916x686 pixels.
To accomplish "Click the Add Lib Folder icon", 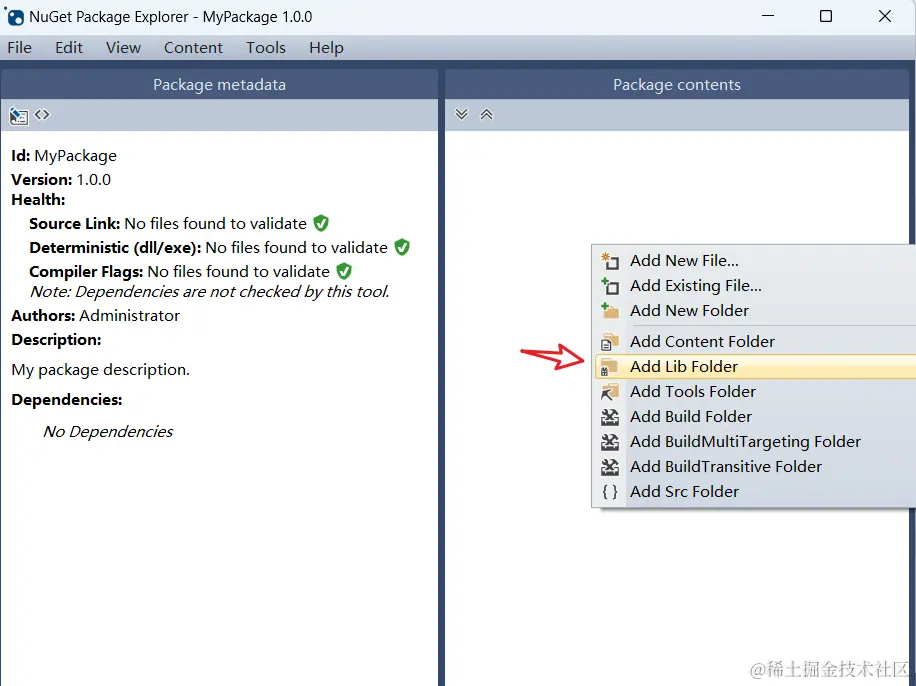I will point(610,367).
